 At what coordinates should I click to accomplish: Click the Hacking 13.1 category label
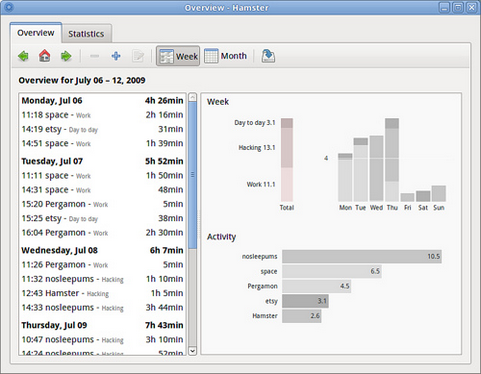pos(257,148)
